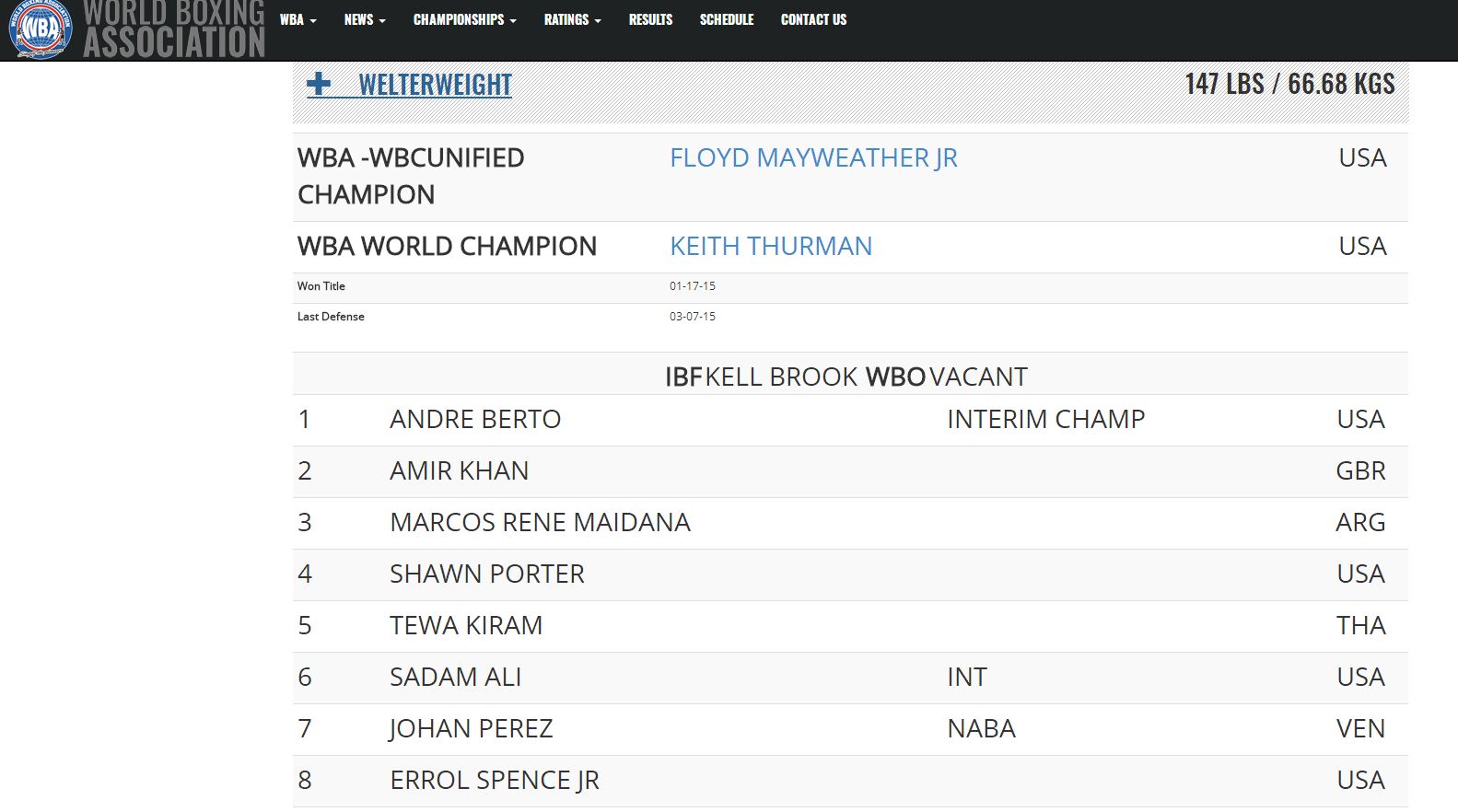Select the Amir Khan ranking row
The image size is (1458, 812).
pyautogui.click(x=850, y=471)
